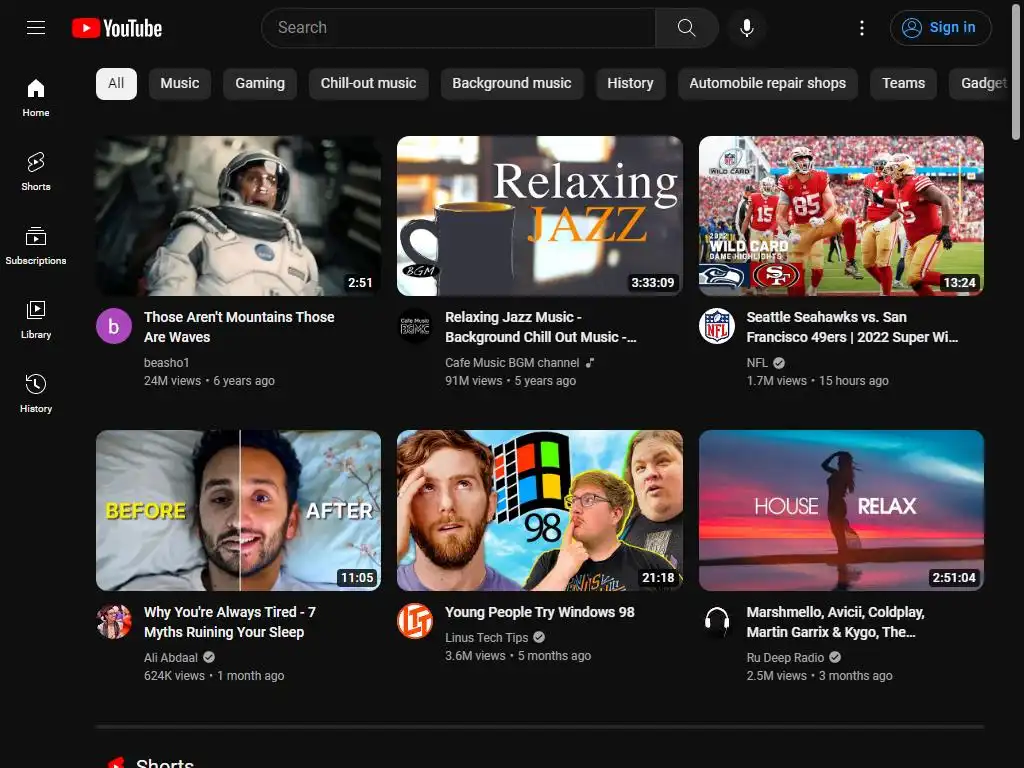1024x768 pixels.
Task: Open the Cafe Music BGM channel avatar
Action: point(415,326)
